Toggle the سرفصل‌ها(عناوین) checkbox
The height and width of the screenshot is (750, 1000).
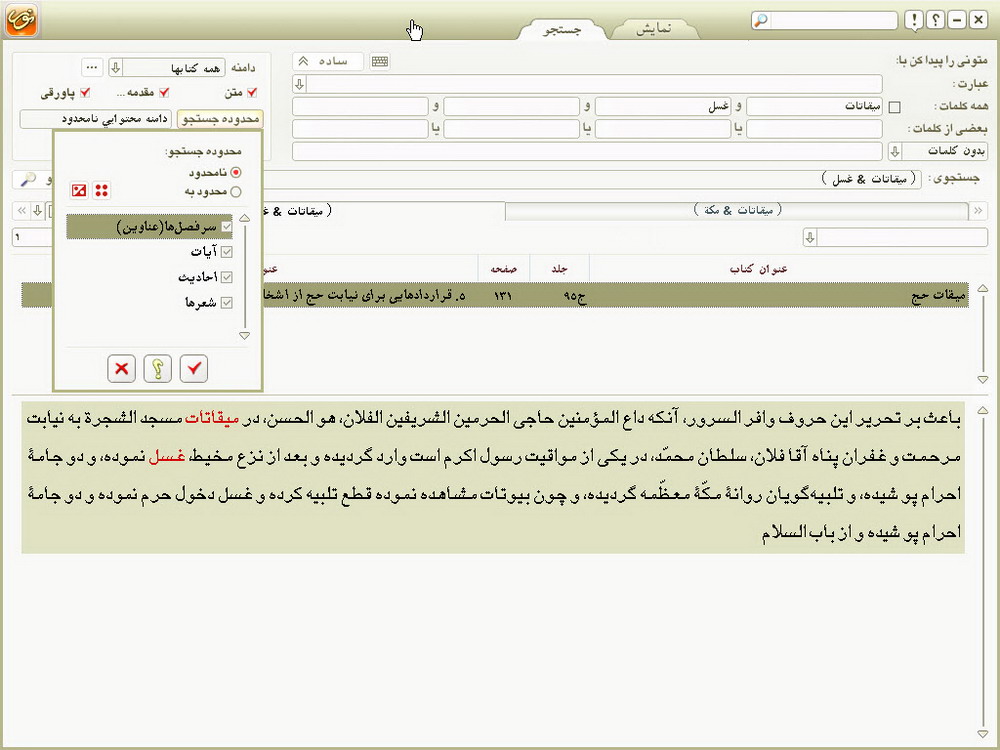pos(226,227)
